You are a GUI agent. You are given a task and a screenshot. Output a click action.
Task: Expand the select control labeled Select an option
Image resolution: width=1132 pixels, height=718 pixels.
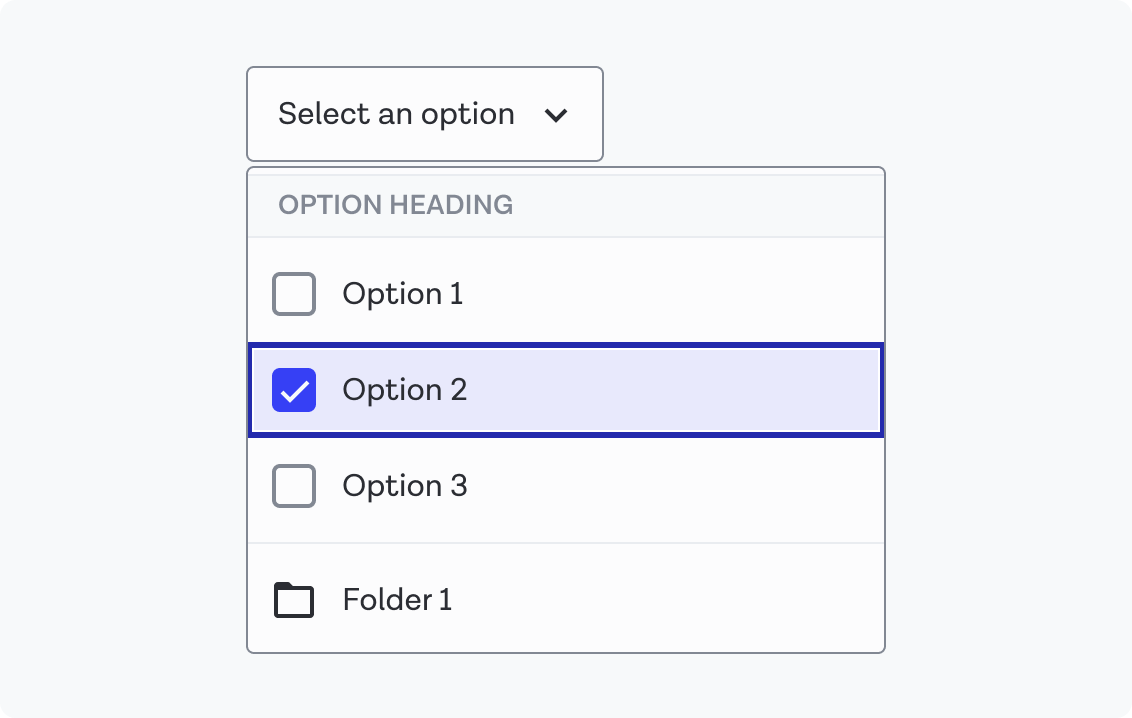tap(424, 114)
